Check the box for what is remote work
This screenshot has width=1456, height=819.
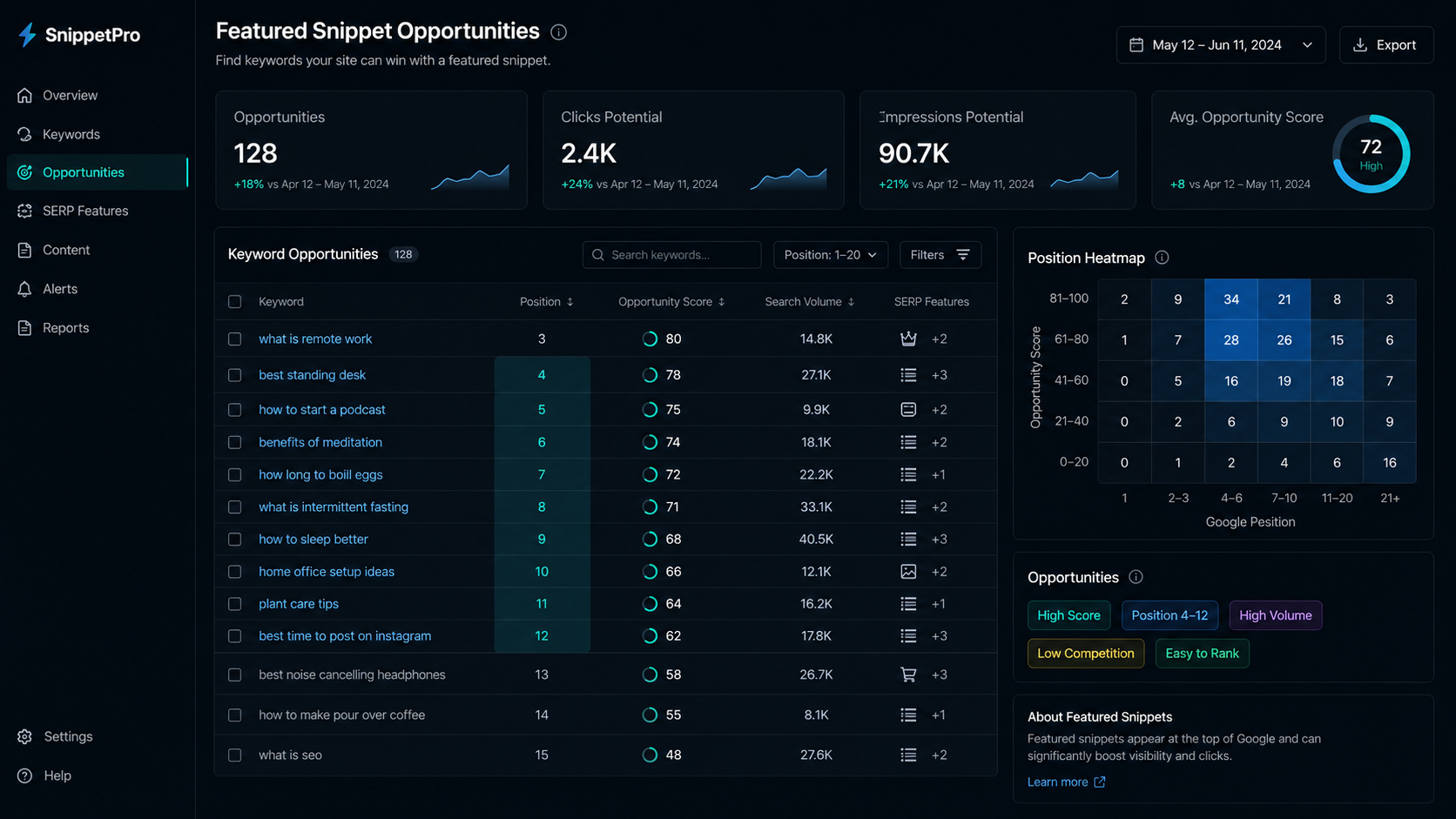point(234,339)
